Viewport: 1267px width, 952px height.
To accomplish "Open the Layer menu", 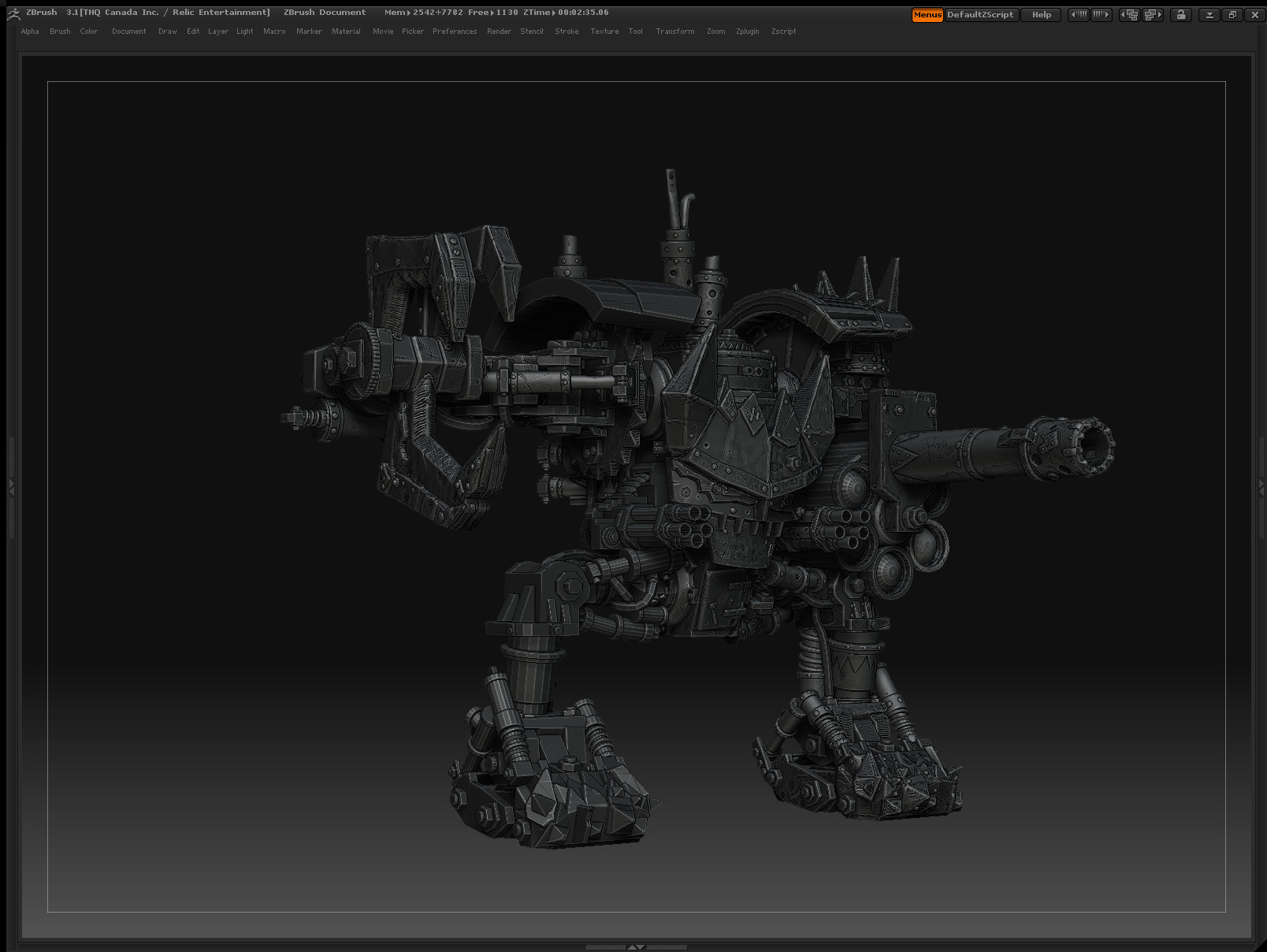I will pos(218,32).
